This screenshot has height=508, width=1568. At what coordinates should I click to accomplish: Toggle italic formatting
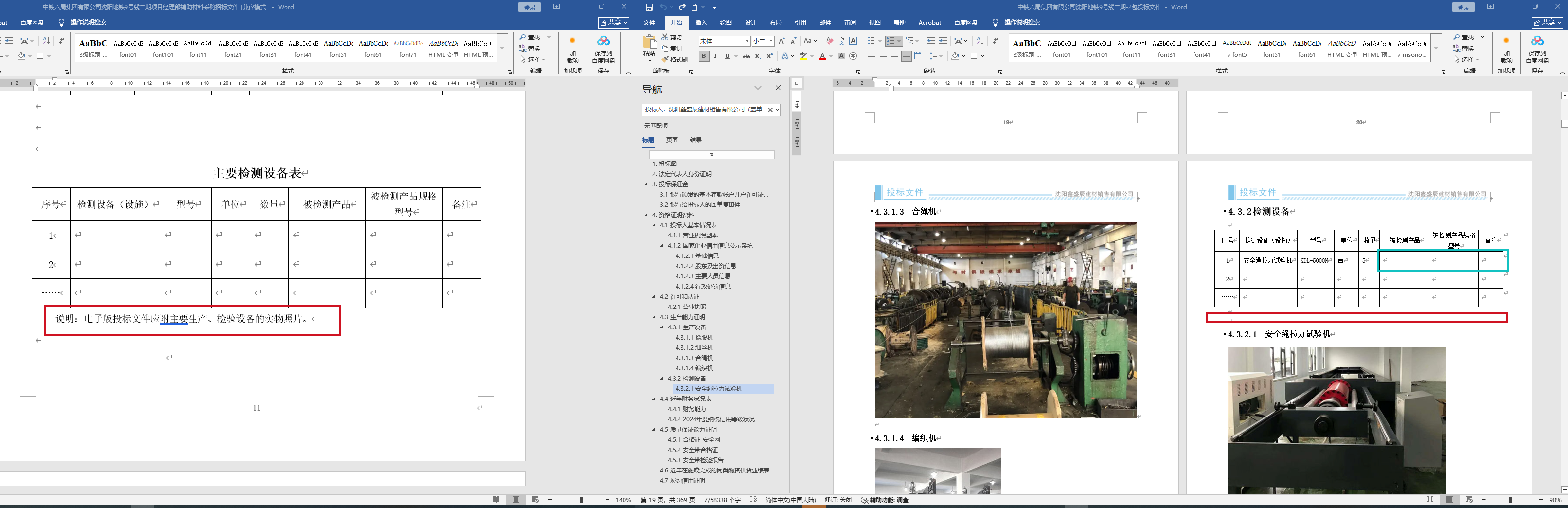(715, 56)
